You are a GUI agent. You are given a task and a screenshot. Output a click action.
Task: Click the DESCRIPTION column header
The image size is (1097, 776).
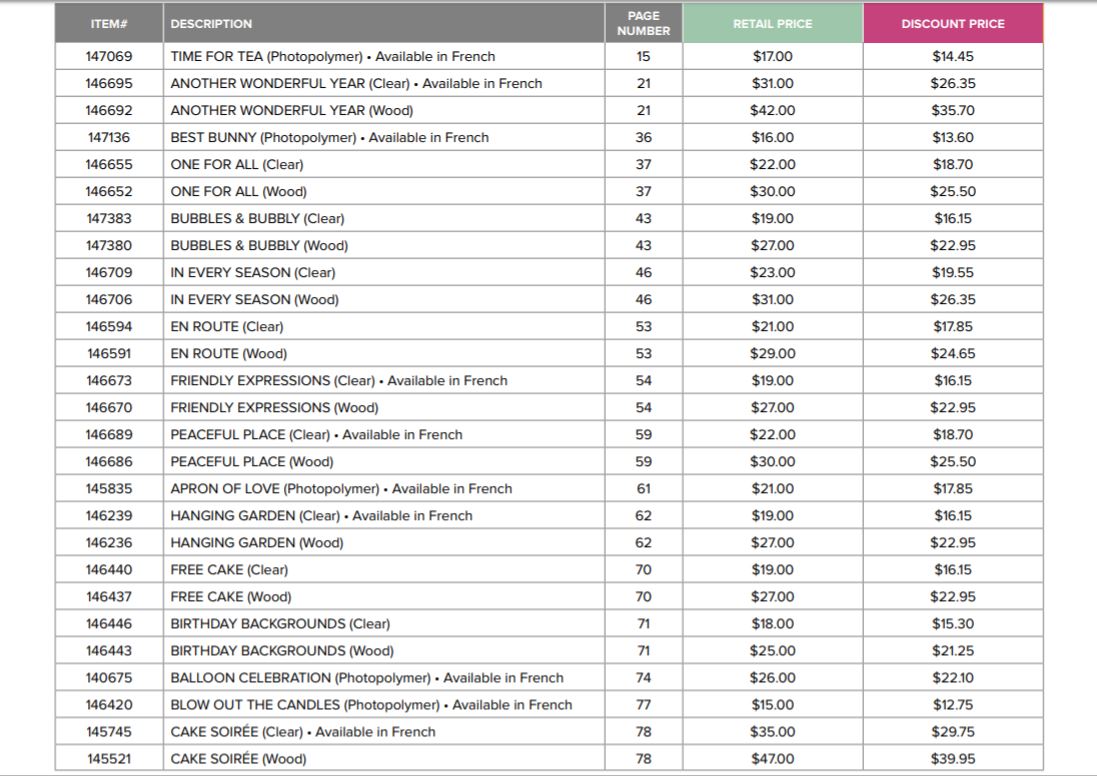(x=211, y=23)
